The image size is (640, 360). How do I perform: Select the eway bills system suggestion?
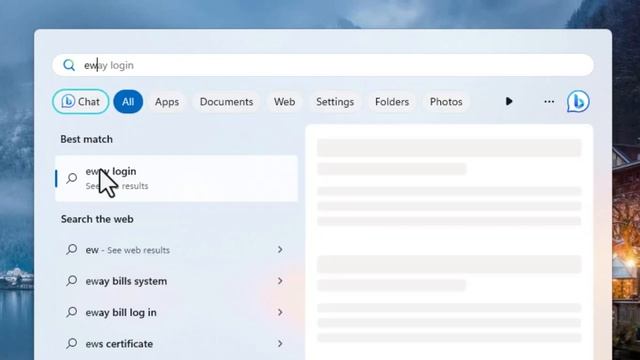(176, 281)
